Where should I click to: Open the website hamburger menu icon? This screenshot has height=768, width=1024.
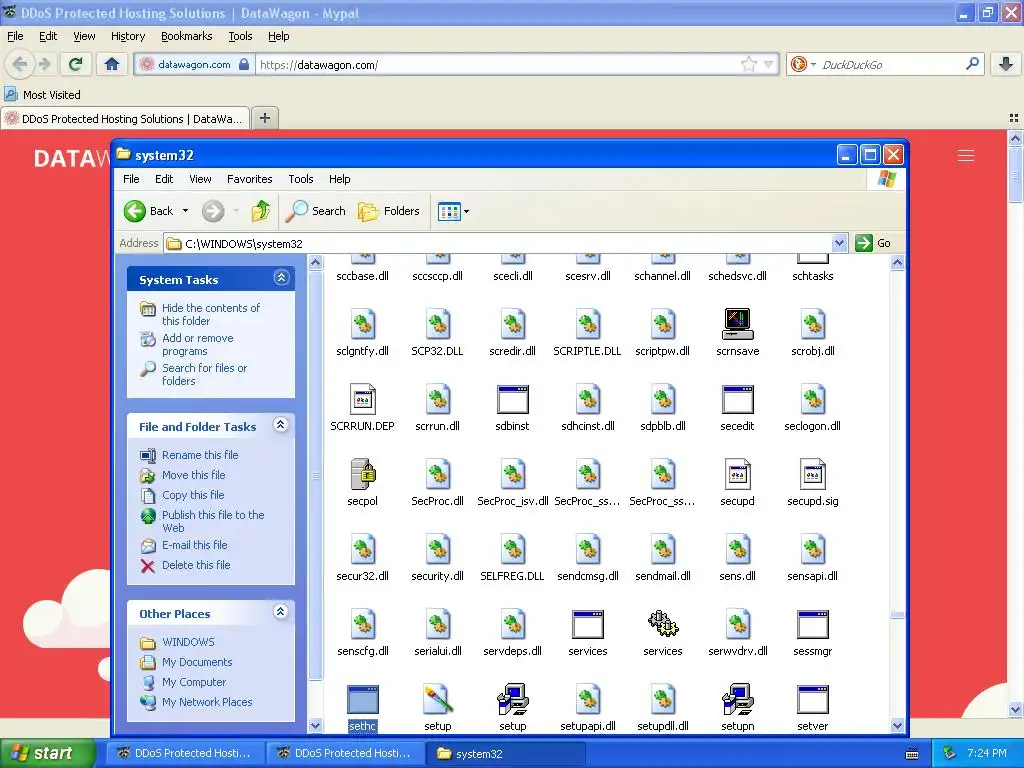point(966,155)
